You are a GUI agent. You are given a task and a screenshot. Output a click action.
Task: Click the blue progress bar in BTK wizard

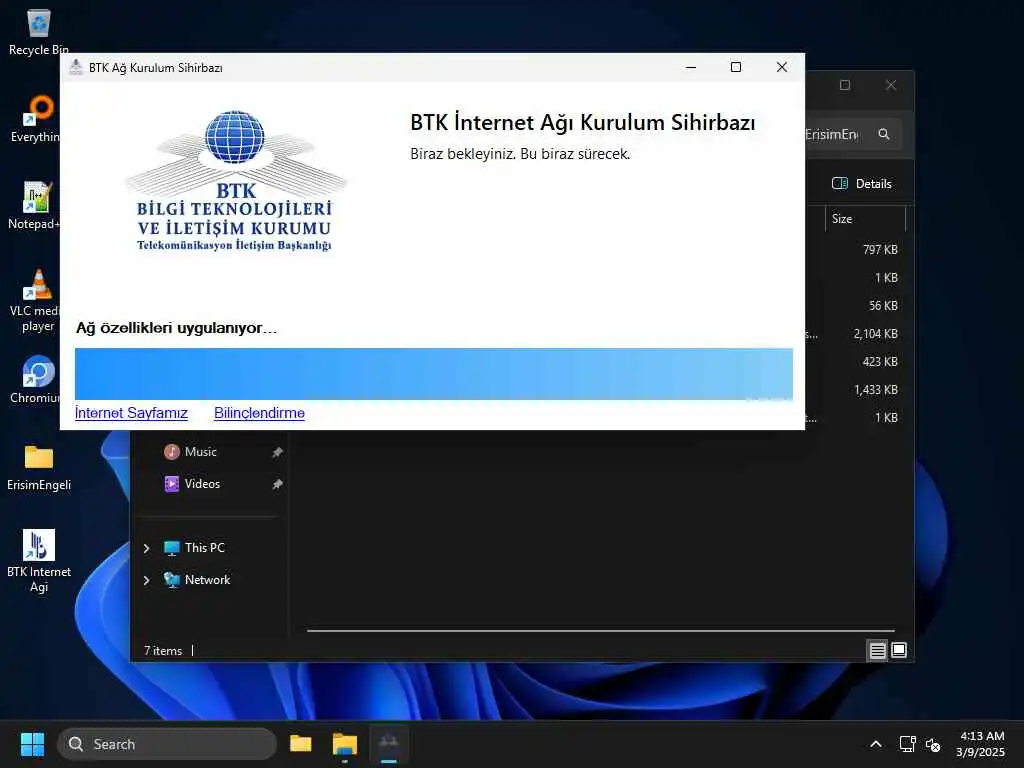(x=434, y=374)
